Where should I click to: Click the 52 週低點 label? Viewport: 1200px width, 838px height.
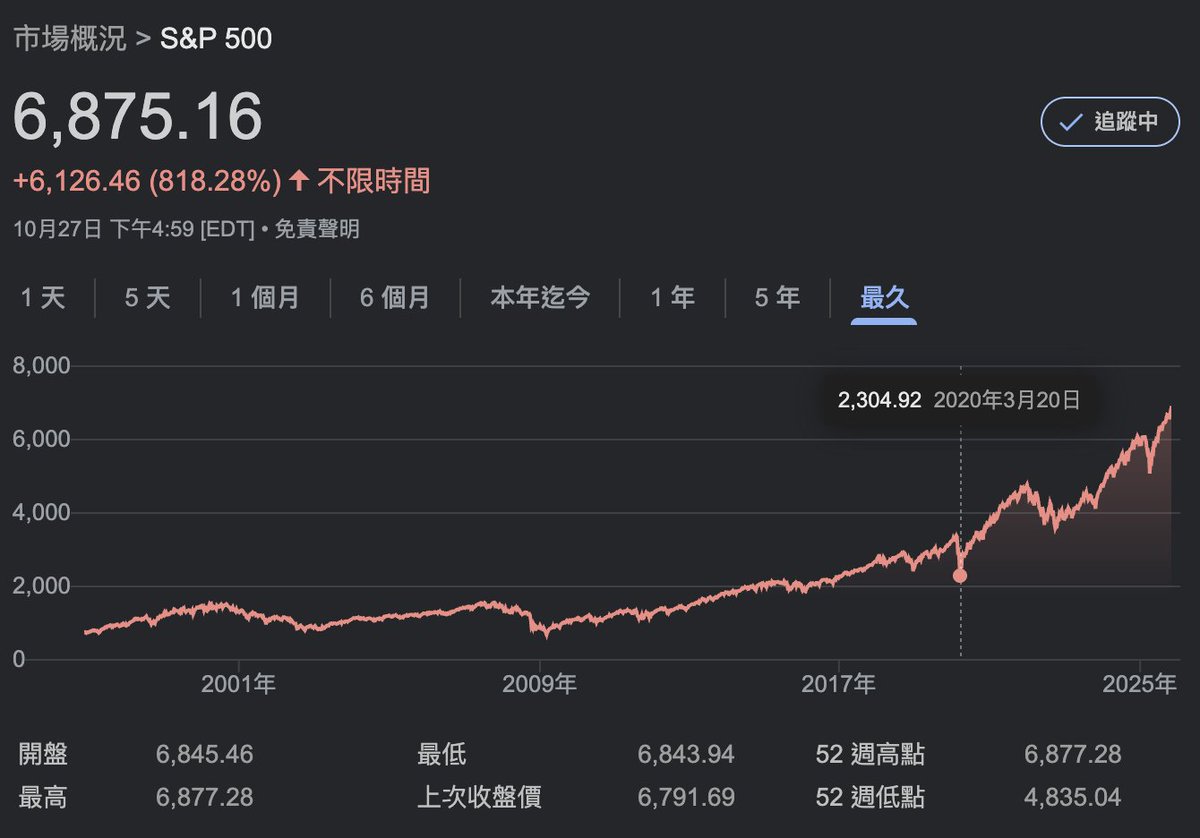pyautogui.click(x=869, y=797)
